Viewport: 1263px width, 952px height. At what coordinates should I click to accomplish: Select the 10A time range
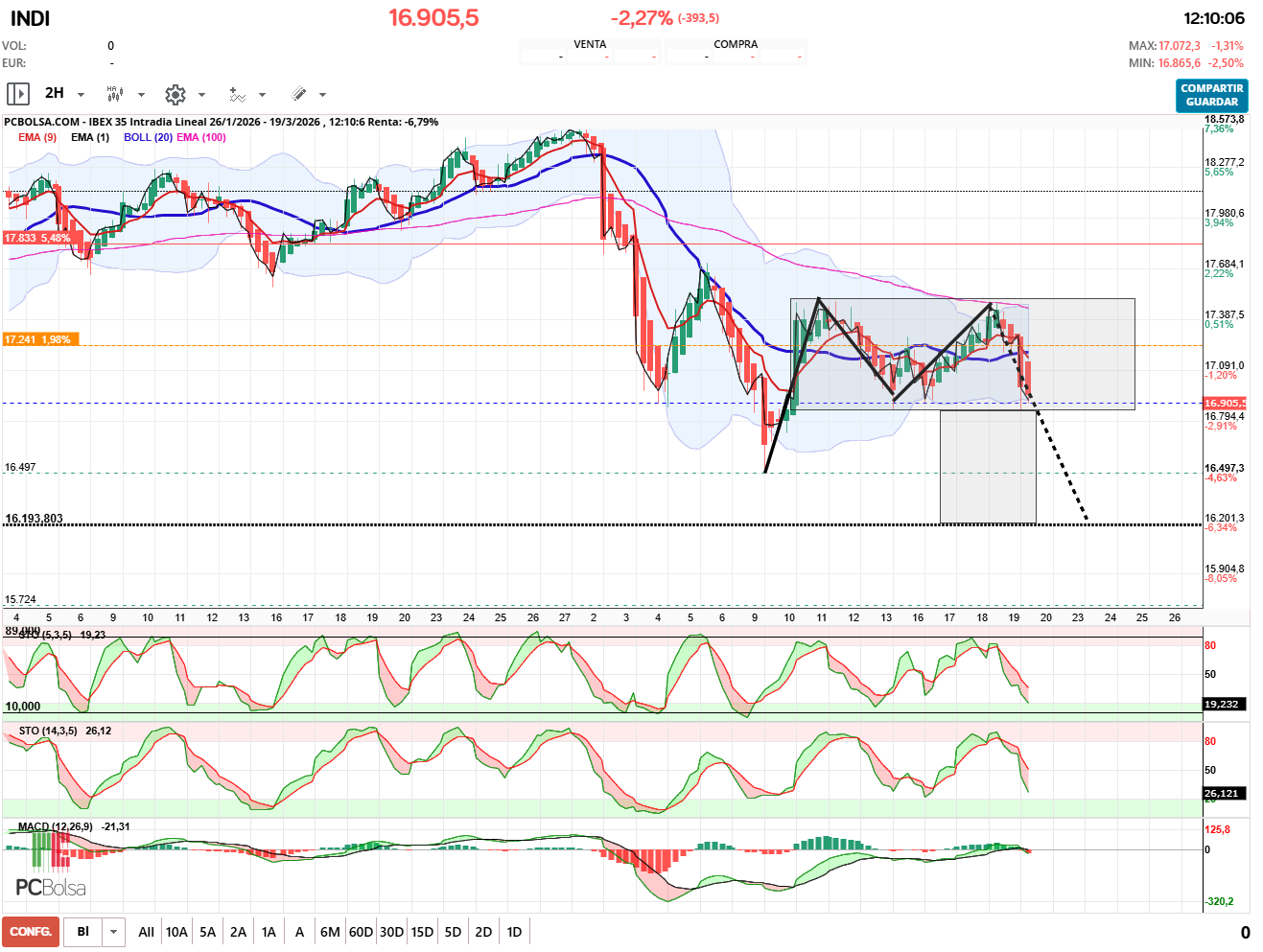pos(176,932)
